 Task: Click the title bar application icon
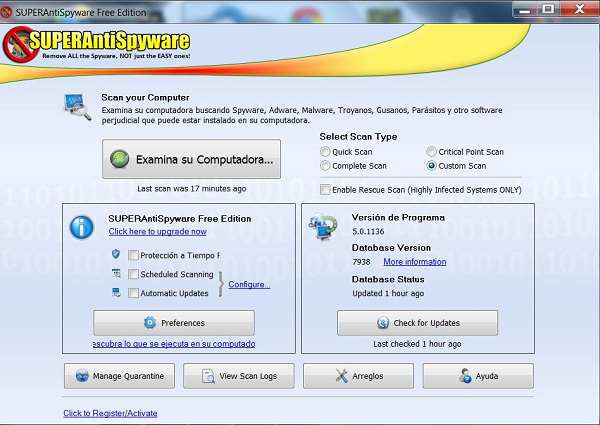[x=6, y=12]
